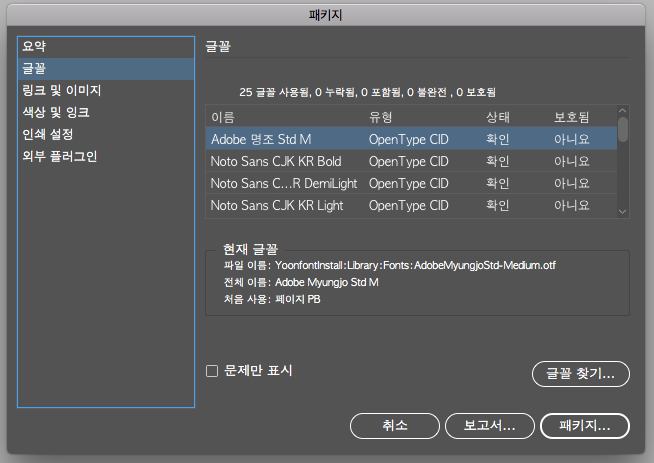
Task: Click the 이름 column header
Action: pyautogui.click(x=223, y=117)
